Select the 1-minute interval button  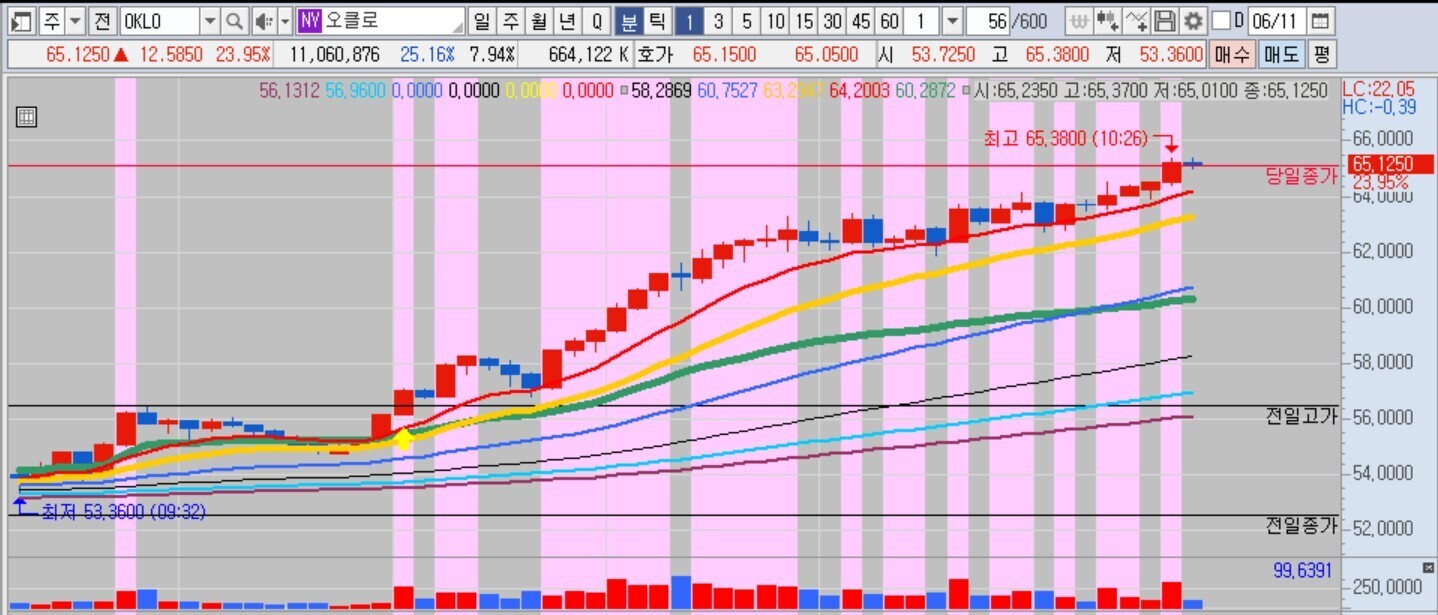click(690, 21)
